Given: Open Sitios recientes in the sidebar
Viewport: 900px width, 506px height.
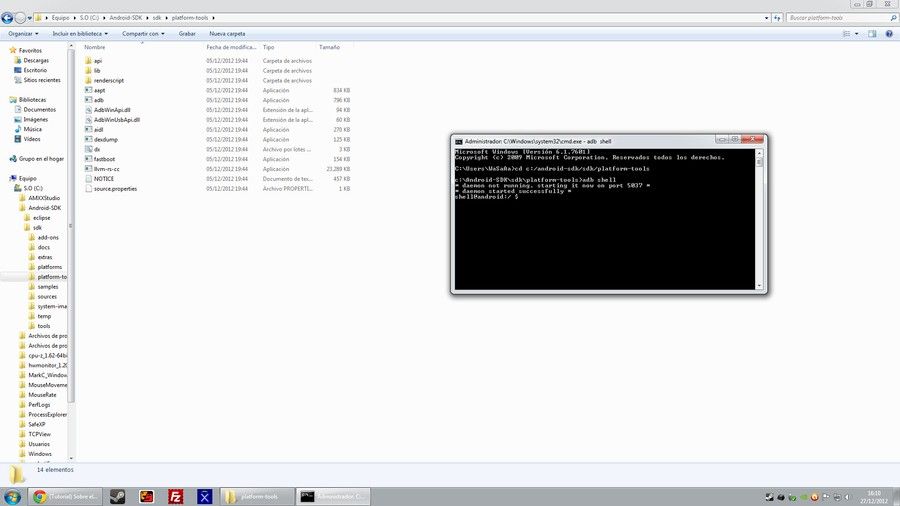Looking at the screenshot, I should point(41,80).
